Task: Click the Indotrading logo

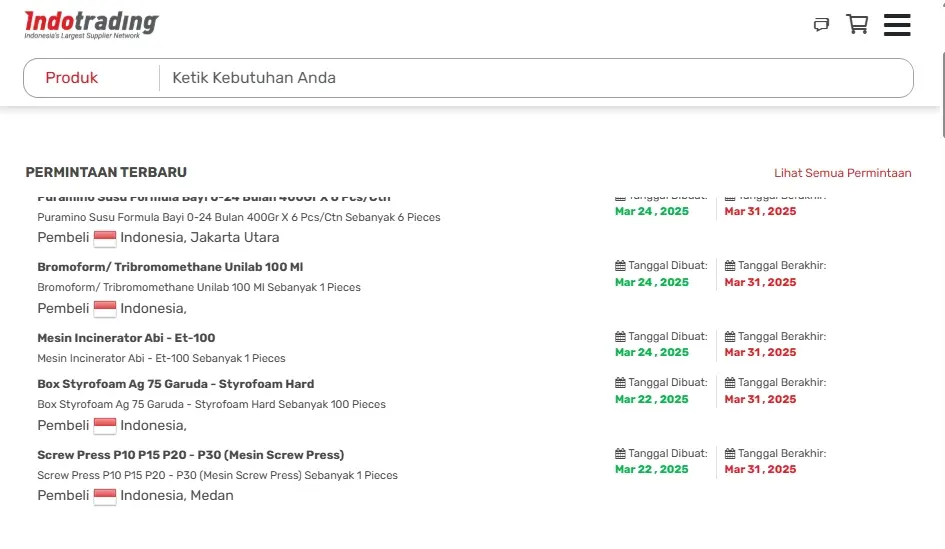Action: tap(91, 24)
